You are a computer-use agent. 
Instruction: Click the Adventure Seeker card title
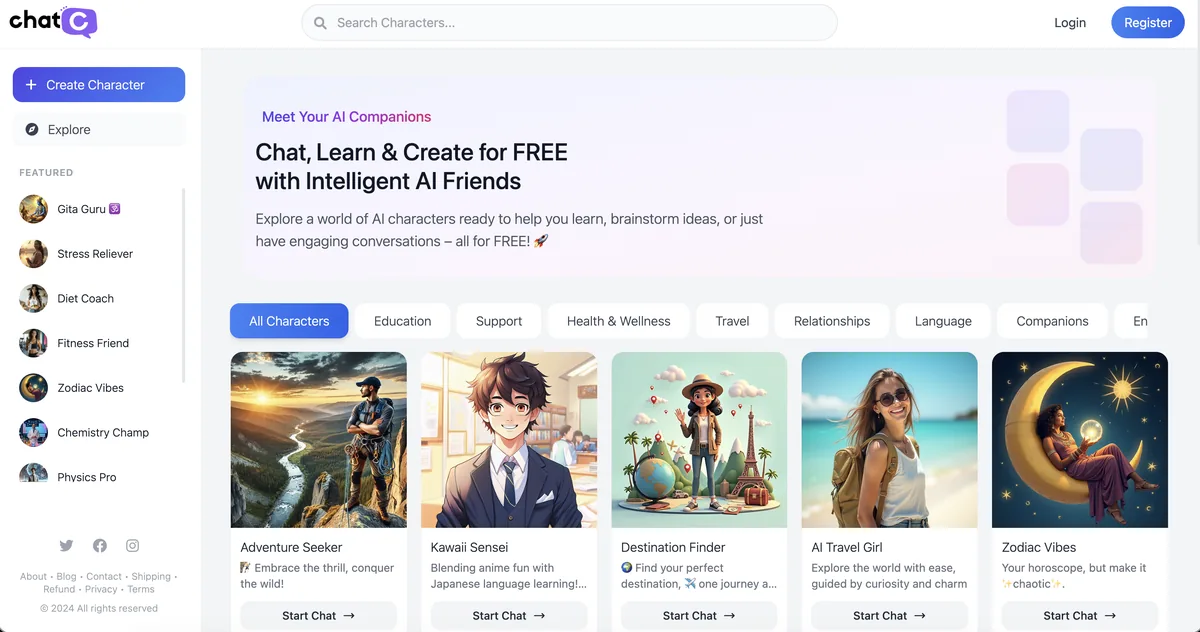[x=291, y=547]
